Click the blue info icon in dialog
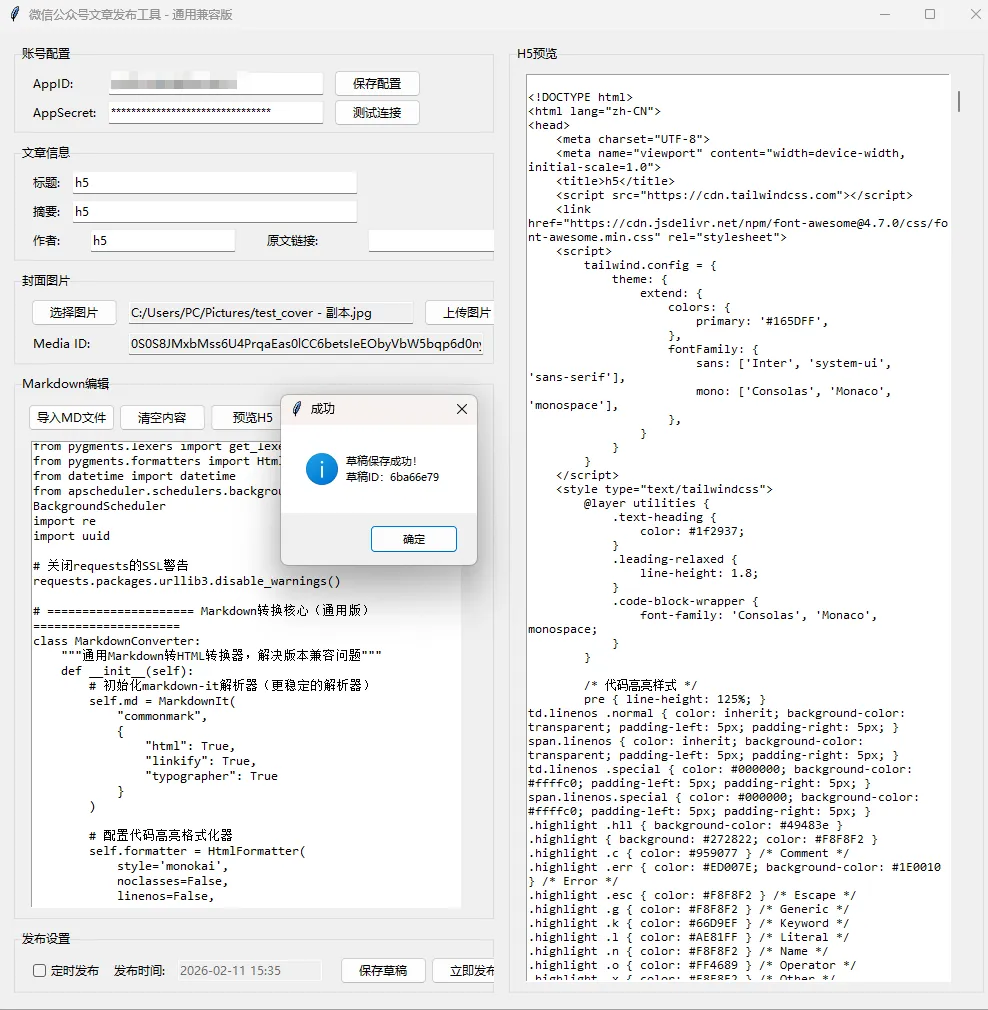Viewport: 988px width, 1010px height. [321, 469]
